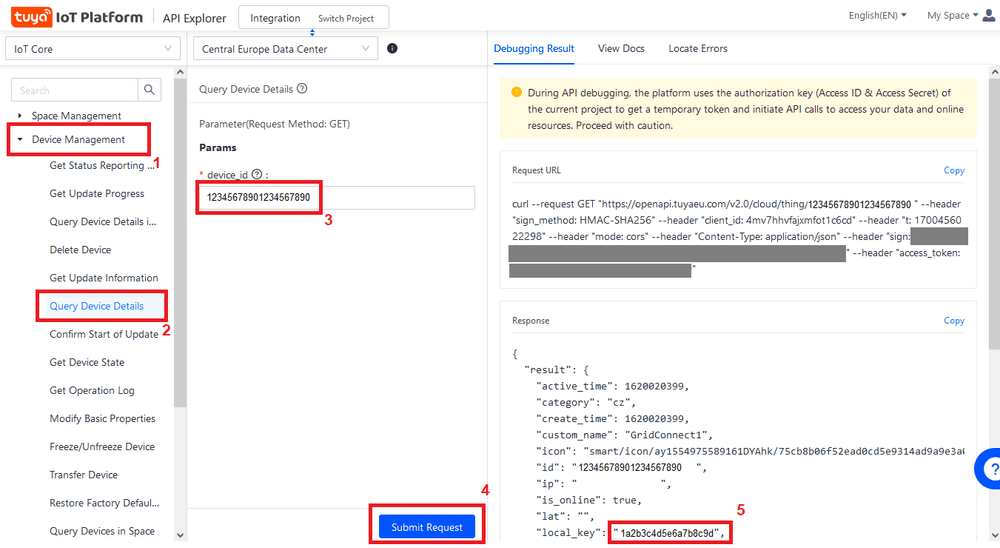Click the sidebar Search input field
Image resolution: width=1000 pixels, height=548 pixels.
(x=75, y=90)
